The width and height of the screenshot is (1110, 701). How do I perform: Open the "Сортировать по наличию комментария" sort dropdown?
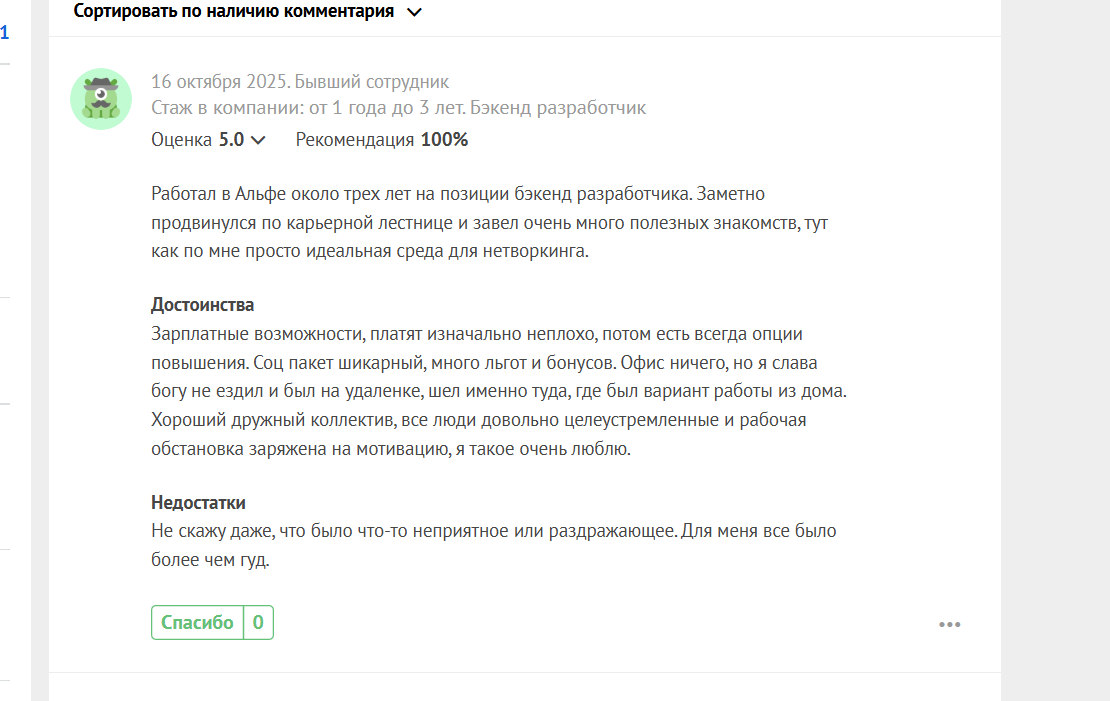pyautogui.click(x=234, y=12)
